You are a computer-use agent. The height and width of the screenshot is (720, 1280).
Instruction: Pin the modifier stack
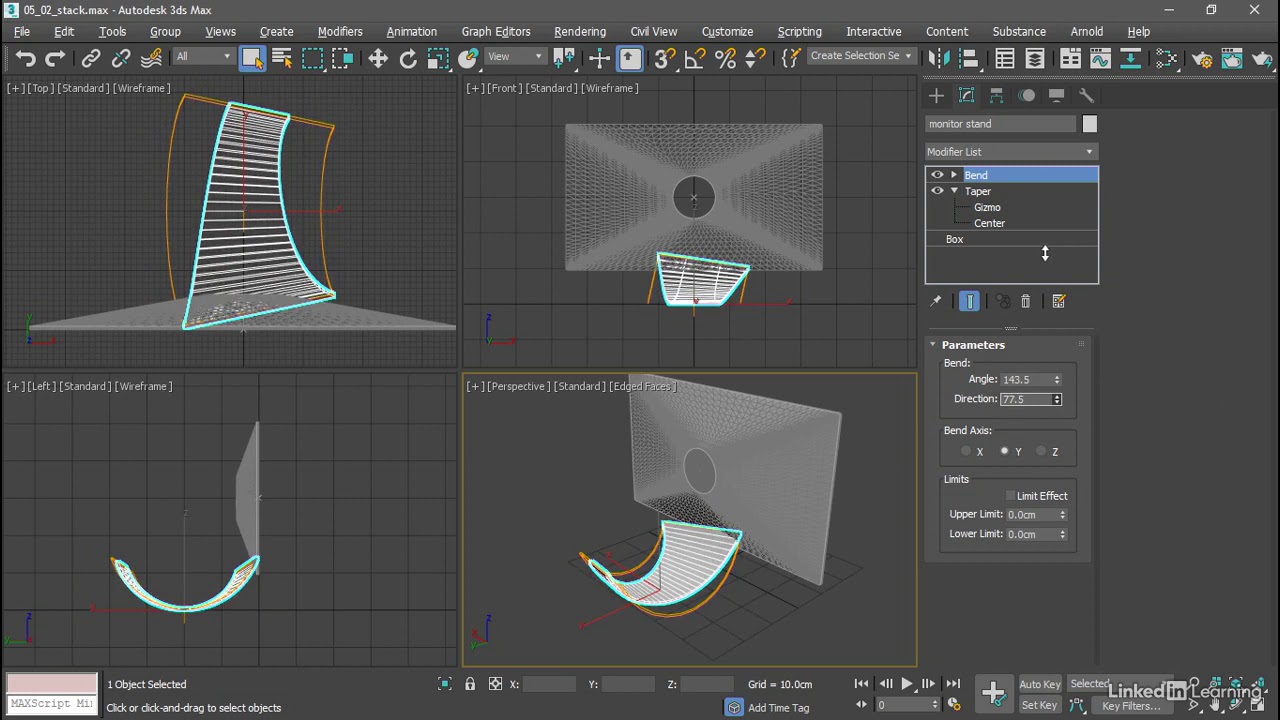[x=935, y=301]
